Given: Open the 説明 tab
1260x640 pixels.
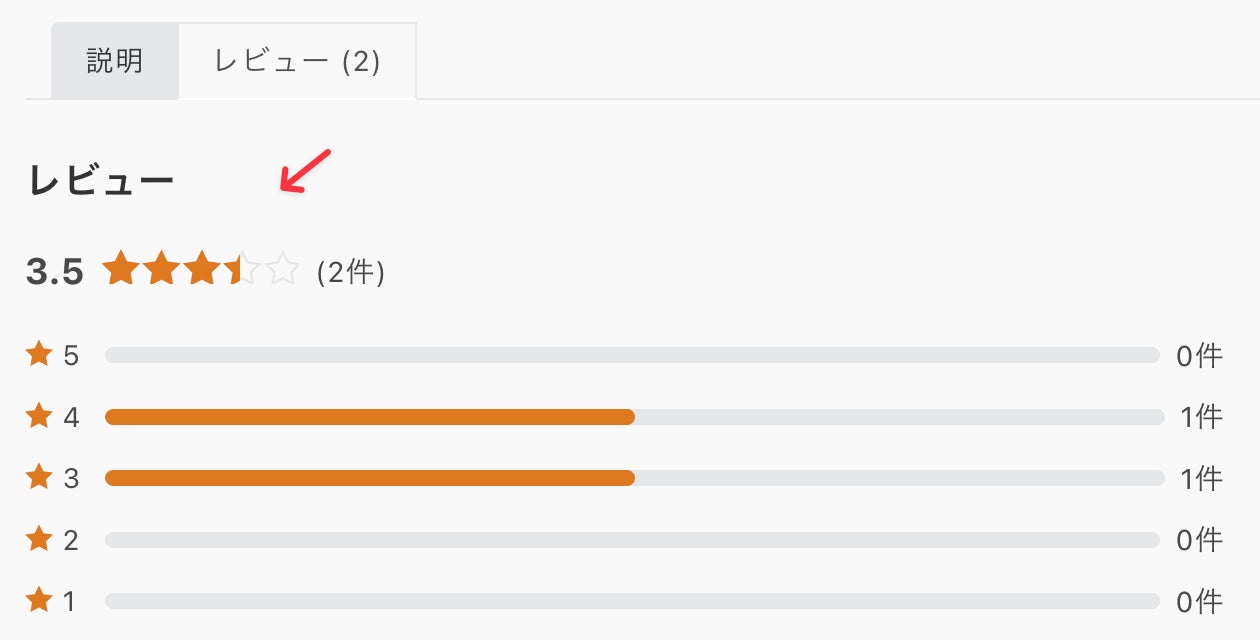Looking at the screenshot, I should [x=115, y=61].
